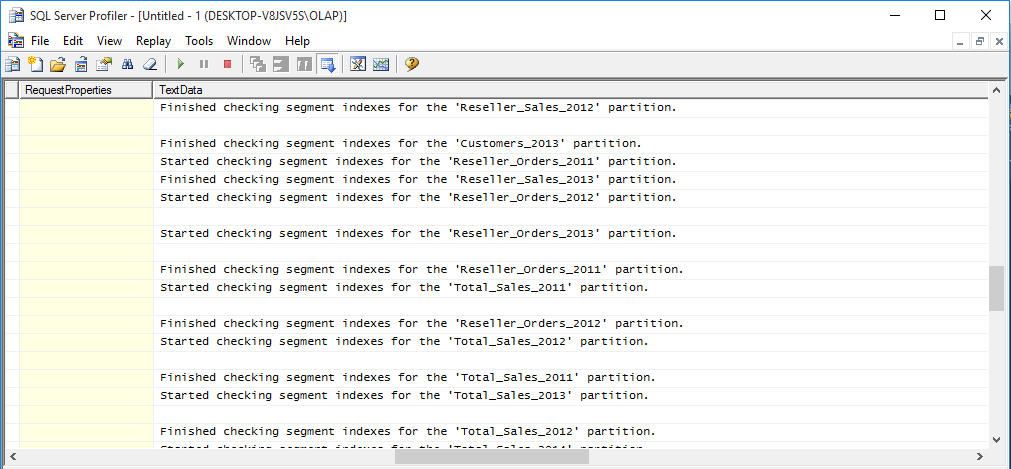
Task: Open trace Properties from toolbar
Action: point(104,65)
